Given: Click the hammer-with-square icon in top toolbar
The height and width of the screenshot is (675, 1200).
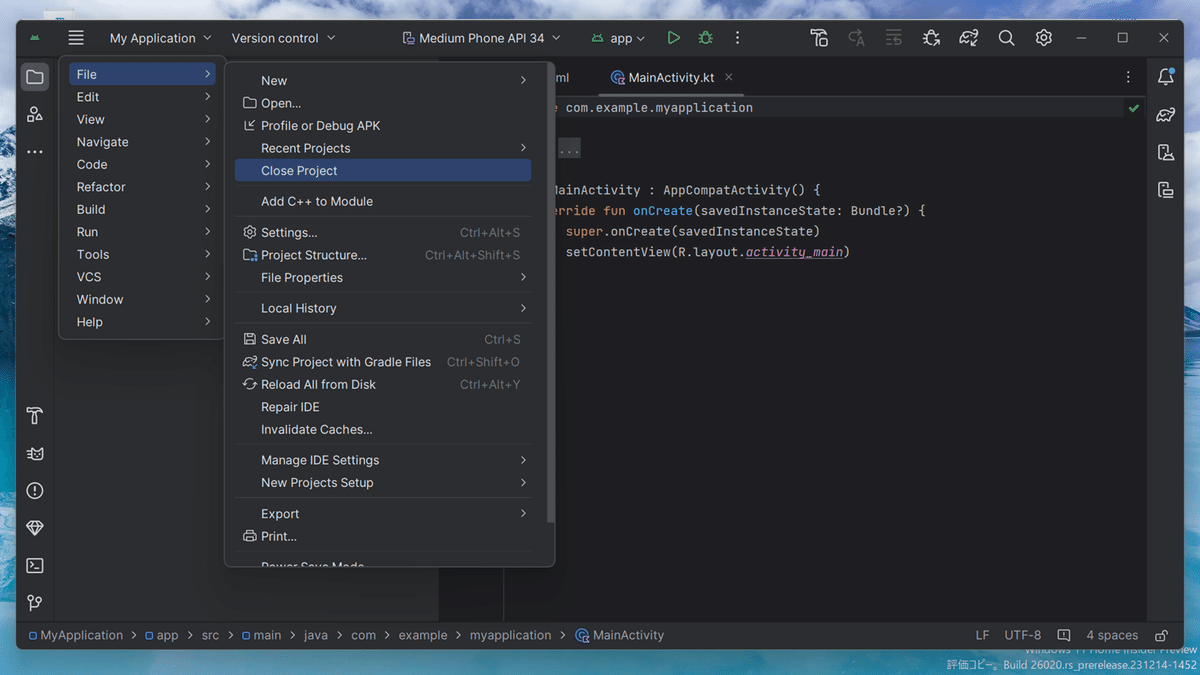Looking at the screenshot, I should click(x=819, y=38).
